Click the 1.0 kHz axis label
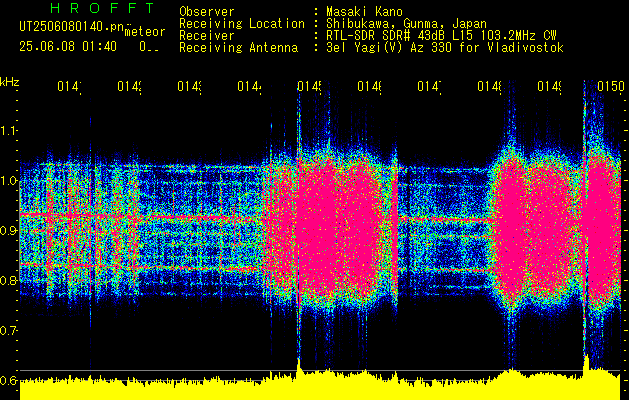The height and width of the screenshot is (400, 629). [x=8, y=181]
